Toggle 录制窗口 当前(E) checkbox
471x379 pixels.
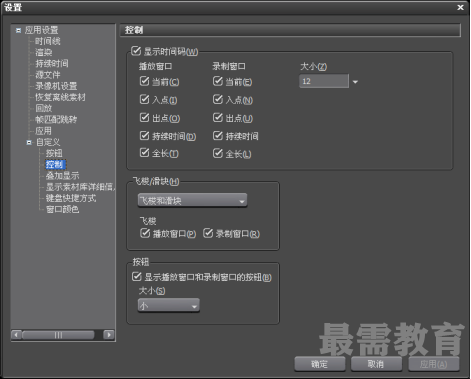218,81
